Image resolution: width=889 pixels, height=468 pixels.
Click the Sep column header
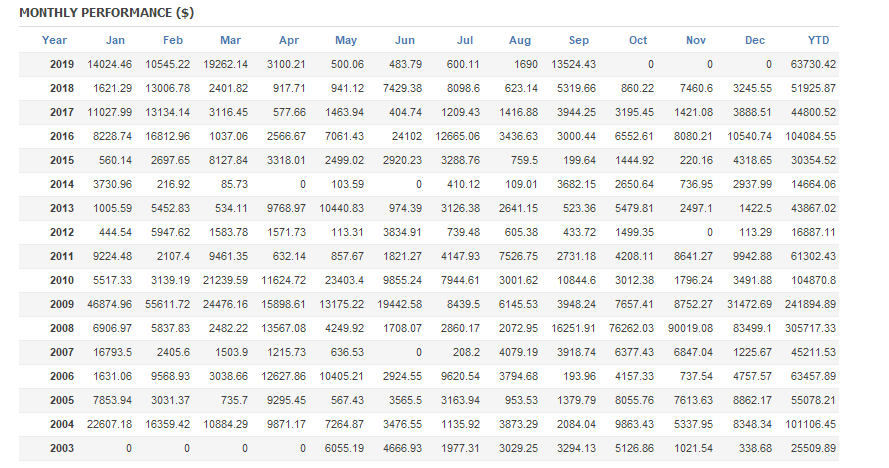[579, 40]
